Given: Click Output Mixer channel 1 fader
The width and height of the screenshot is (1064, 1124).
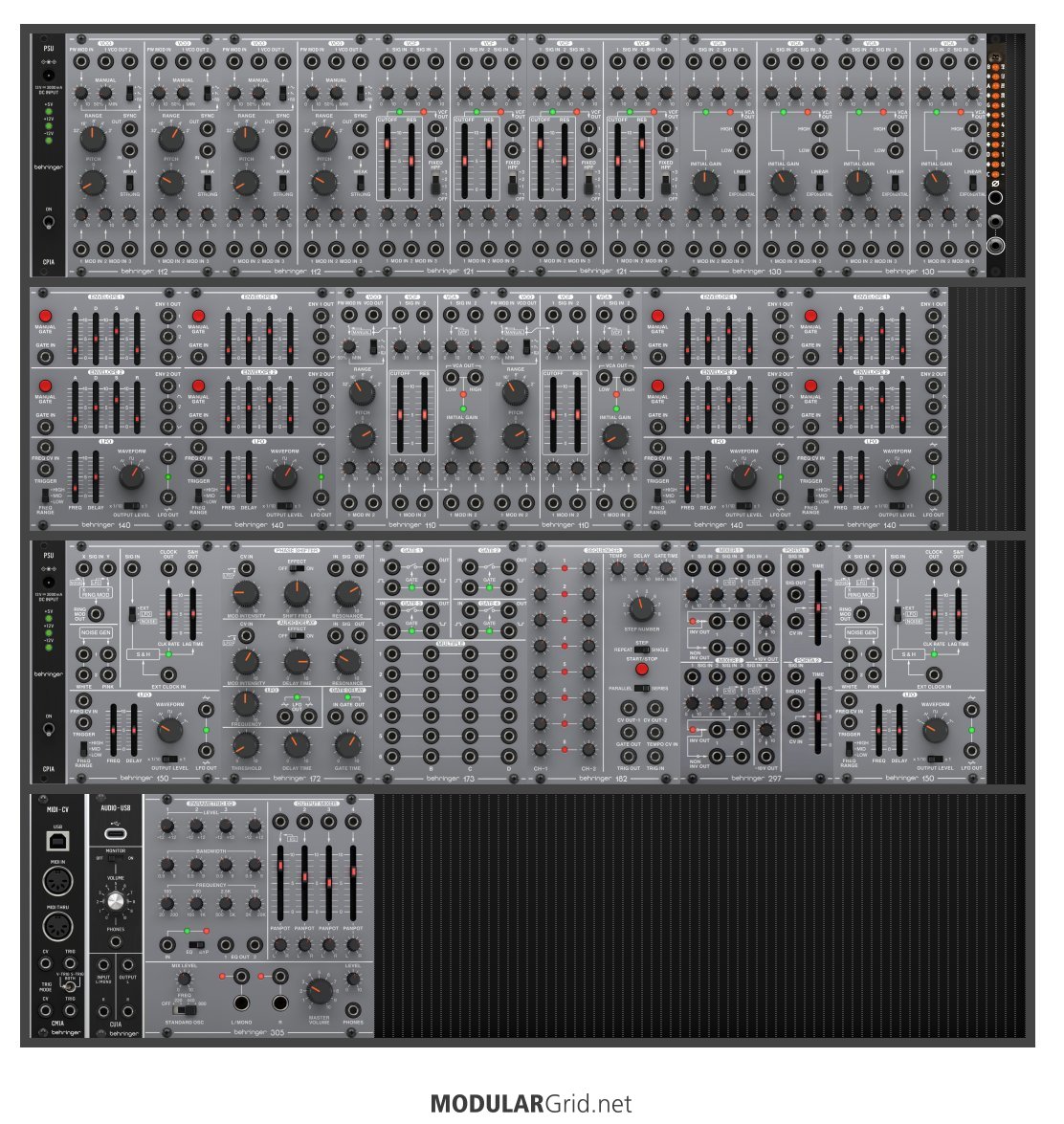Looking at the screenshot, I should point(279,883).
